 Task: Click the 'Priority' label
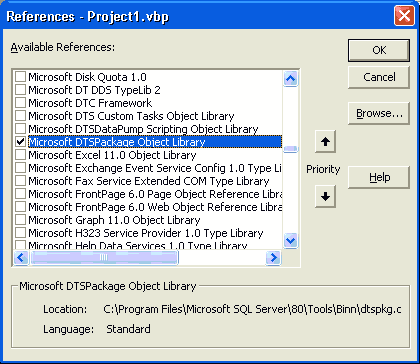[323, 169]
